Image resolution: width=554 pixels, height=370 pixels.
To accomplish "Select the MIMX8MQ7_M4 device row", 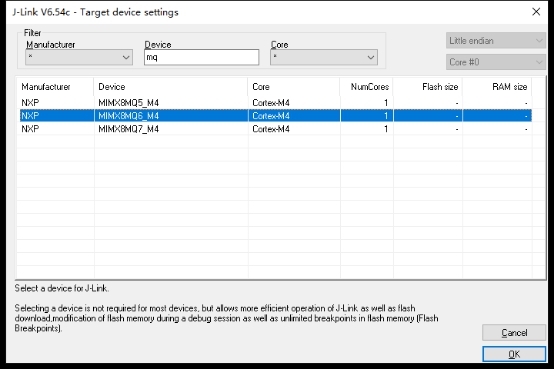I will coord(276,129).
